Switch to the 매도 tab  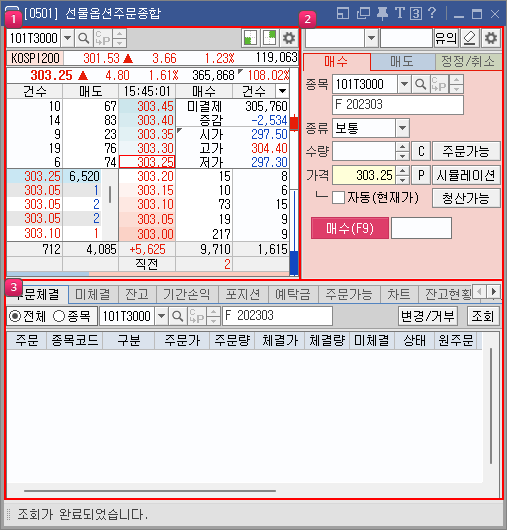(402, 62)
